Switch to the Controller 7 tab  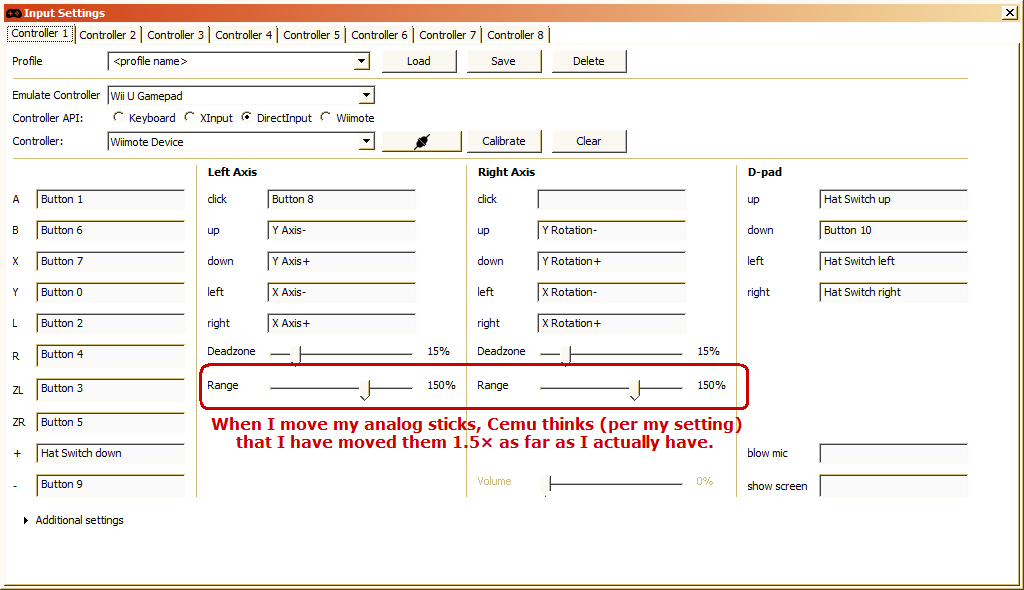click(x=447, y=35)
